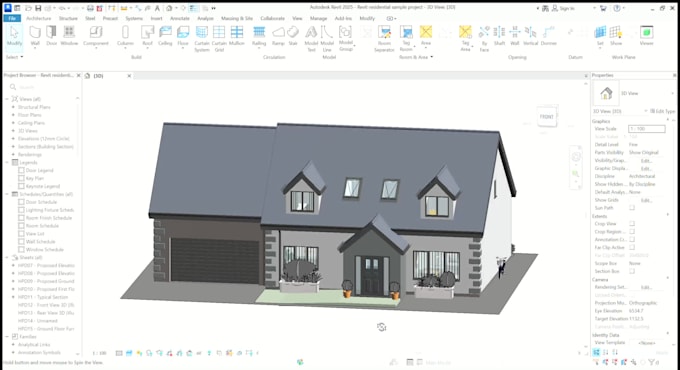Collapse the Schedules/Quantities node
The image size is (680, 370).
click(7, 194)
